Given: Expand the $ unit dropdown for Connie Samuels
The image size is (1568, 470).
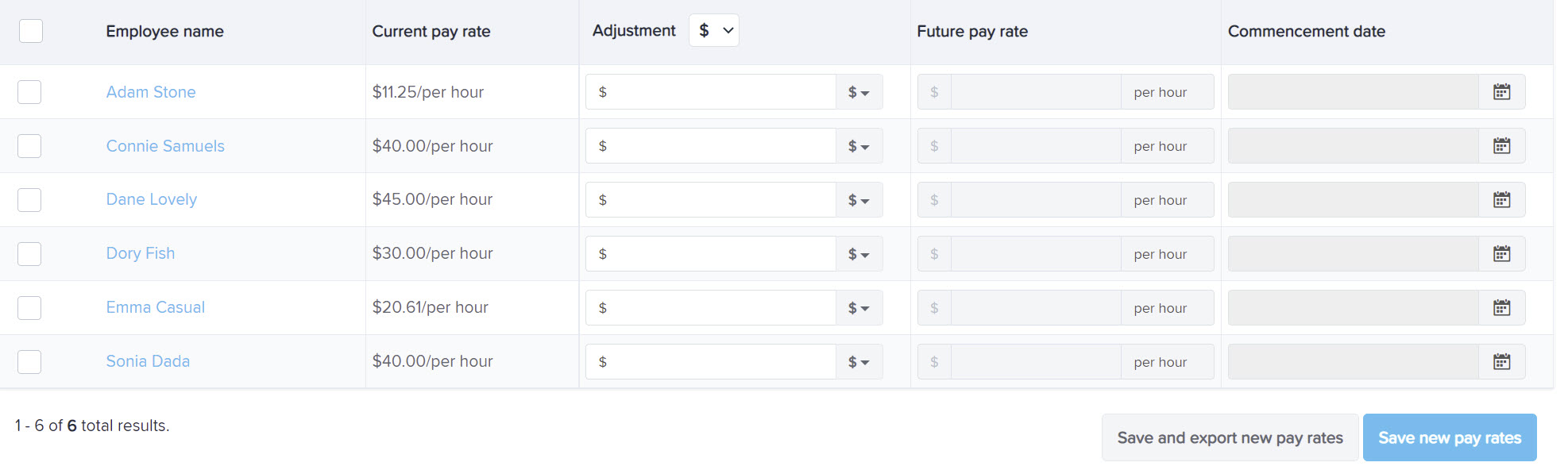Looking at the screenshot, I should coord(859,146).
